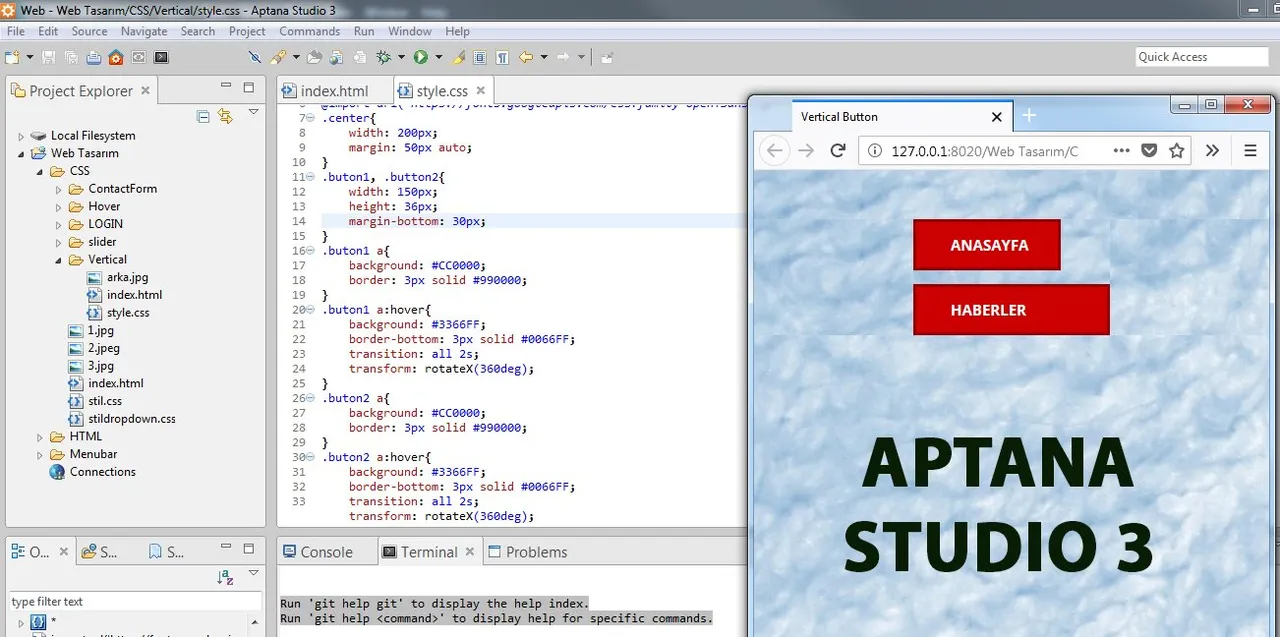Open the New file dropdown arrow
This screenshot has height=637, width=1280.
30,57
